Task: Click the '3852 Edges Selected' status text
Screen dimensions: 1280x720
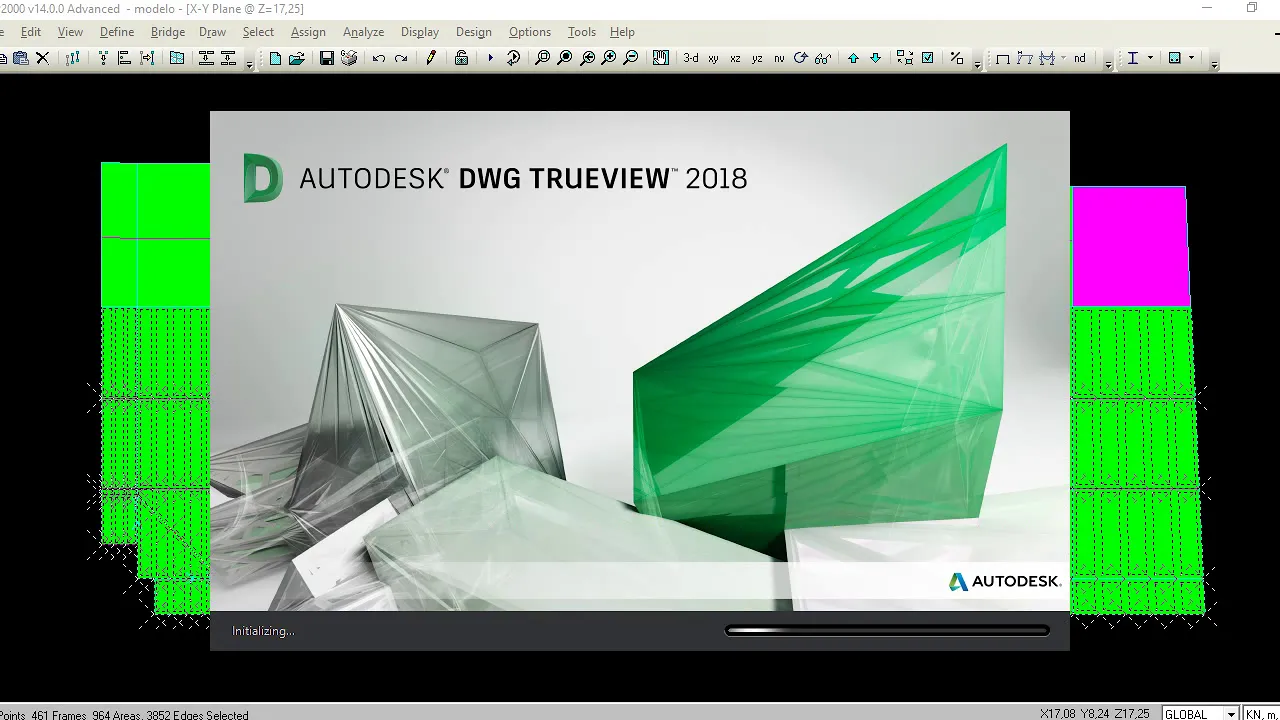Action: coord(198,715)
